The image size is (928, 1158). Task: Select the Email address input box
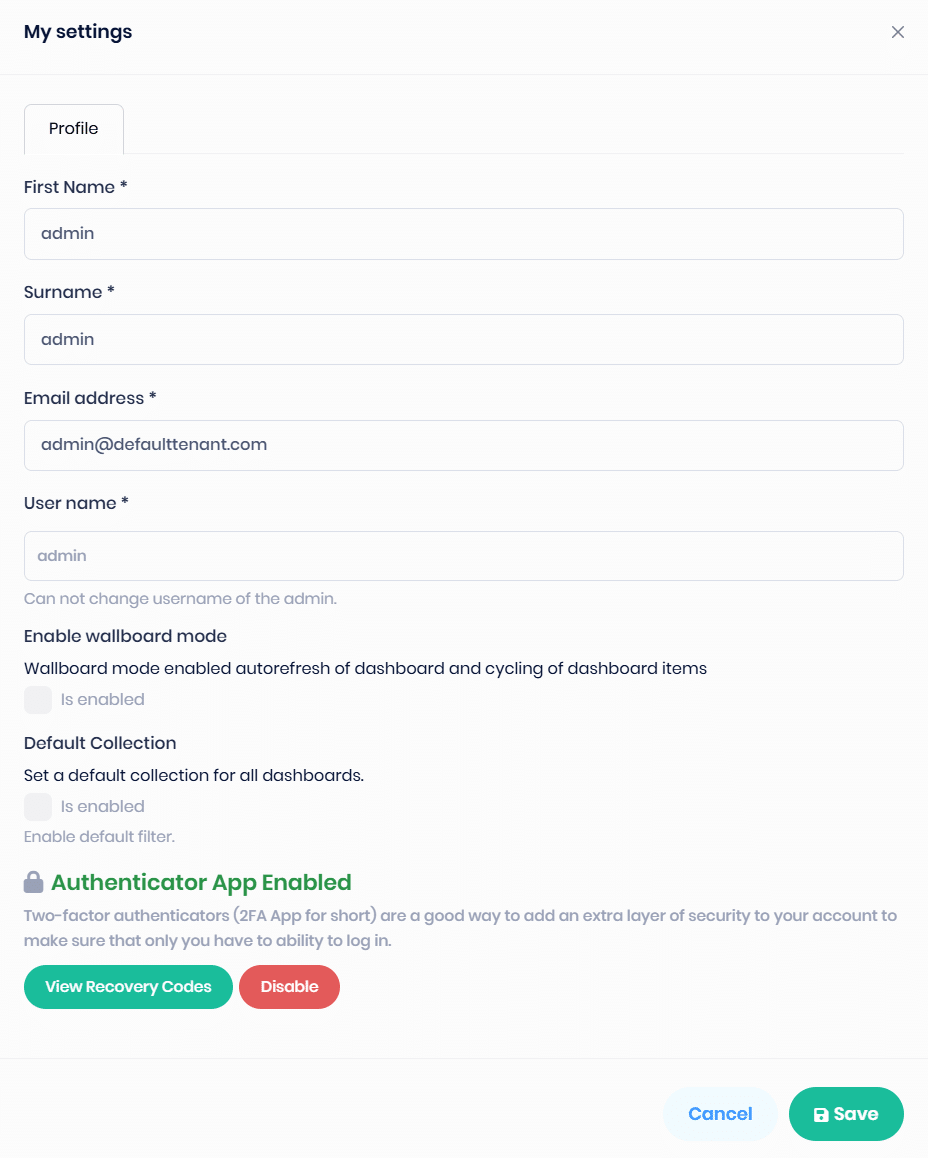pos(464,445)
